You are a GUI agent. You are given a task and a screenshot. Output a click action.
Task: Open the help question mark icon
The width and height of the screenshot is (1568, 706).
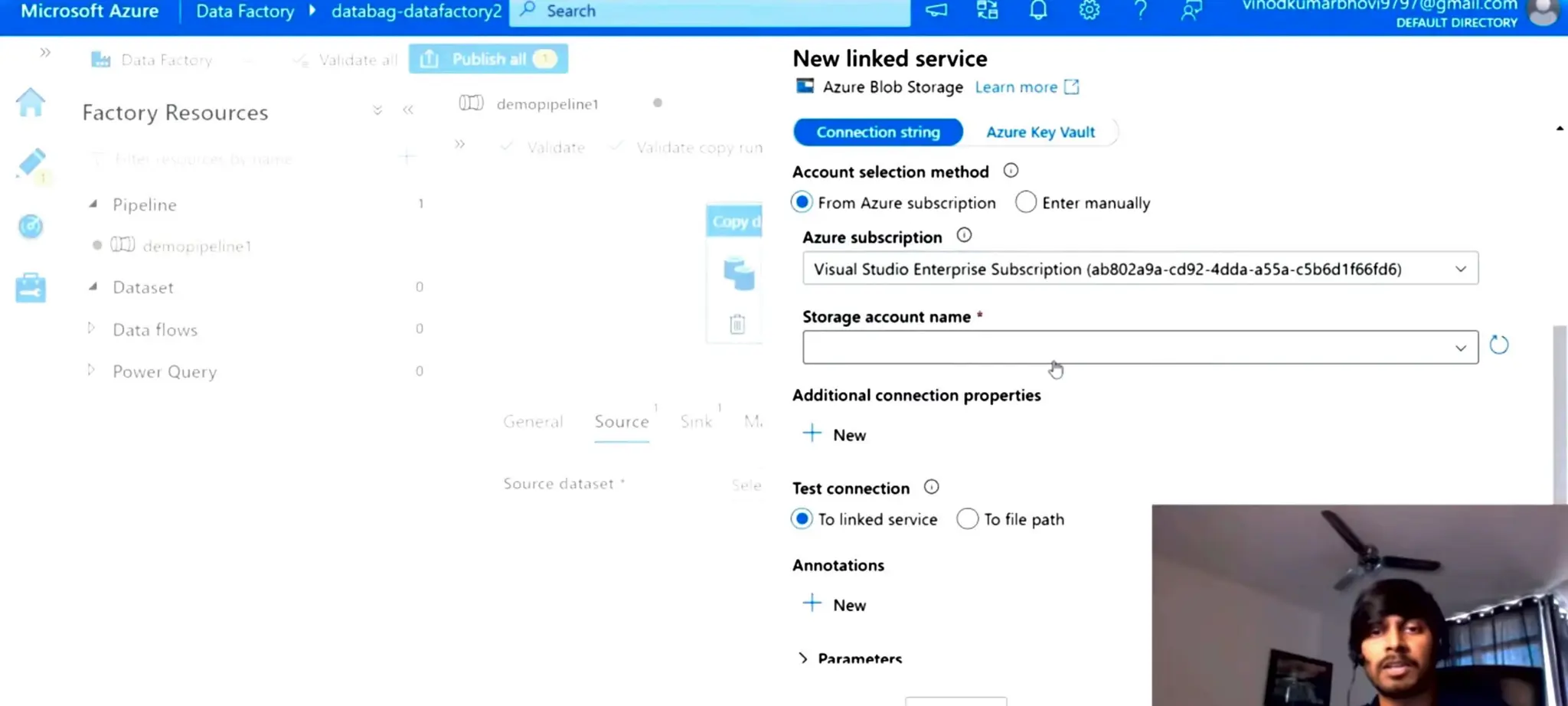point(1141,11)
